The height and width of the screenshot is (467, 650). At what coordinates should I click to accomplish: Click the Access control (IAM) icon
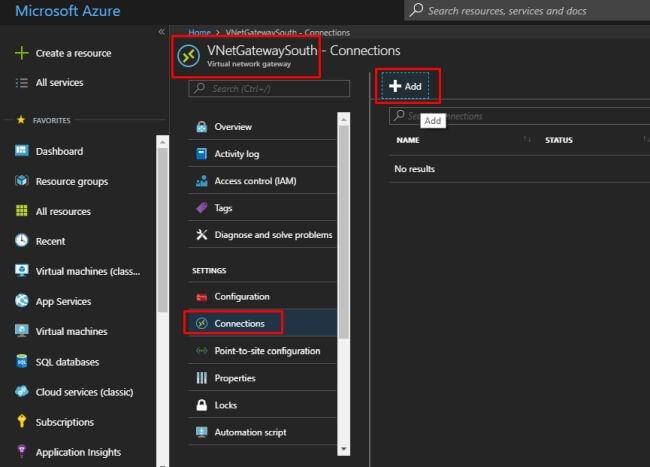201,181
